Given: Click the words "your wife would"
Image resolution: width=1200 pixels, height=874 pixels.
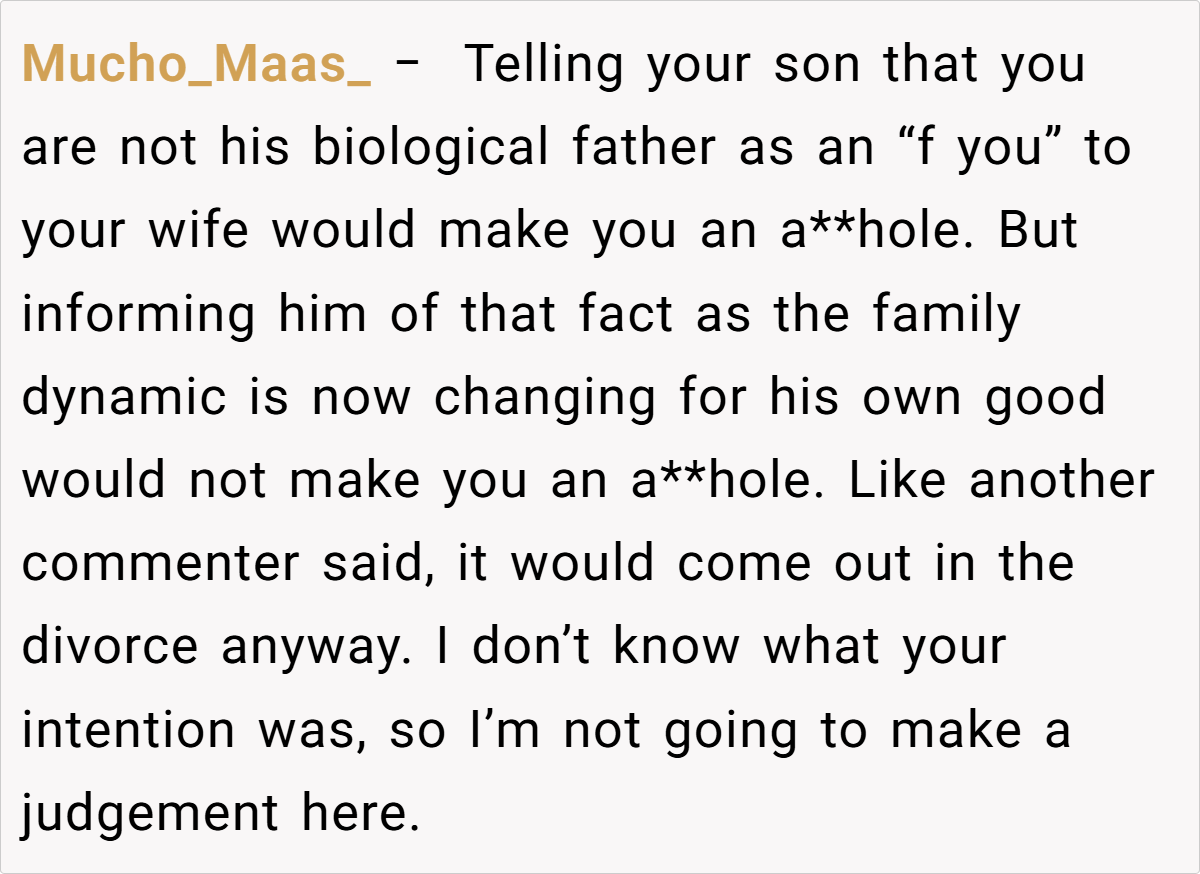Looking at the screenshot, I should coord(218,231).
